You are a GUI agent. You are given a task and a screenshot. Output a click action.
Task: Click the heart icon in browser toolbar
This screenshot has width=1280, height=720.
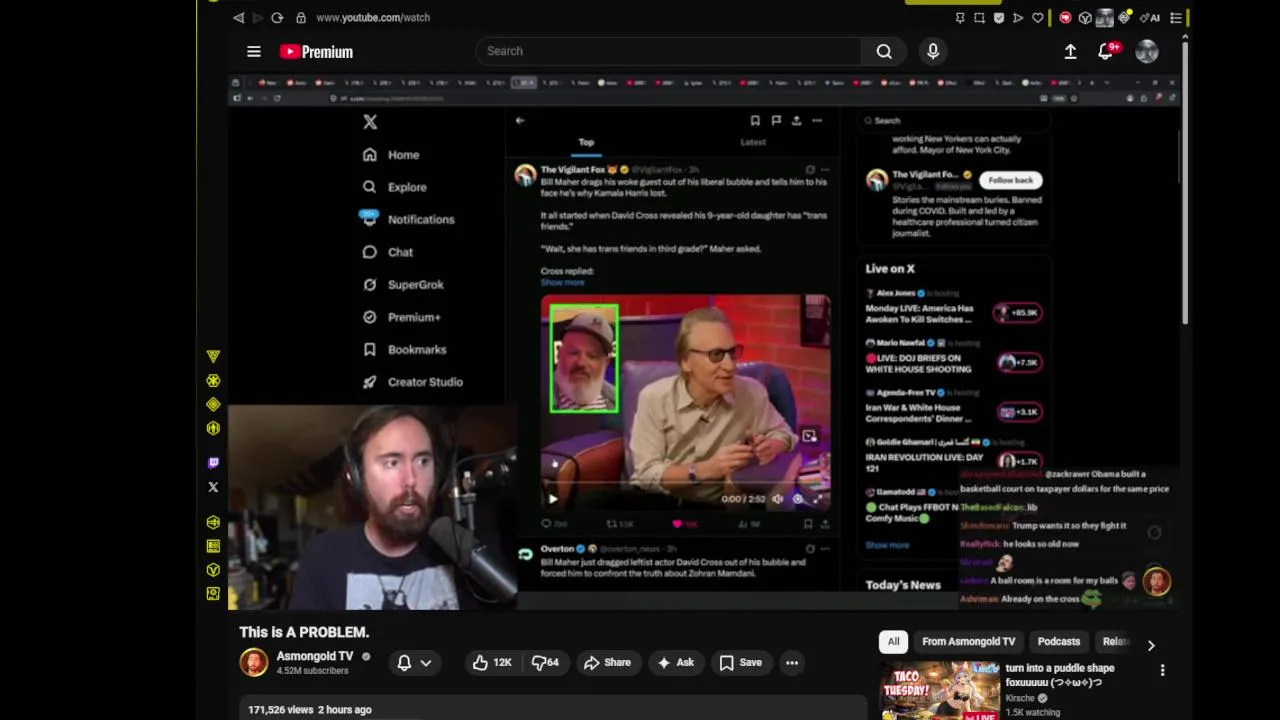point(1037,18)
